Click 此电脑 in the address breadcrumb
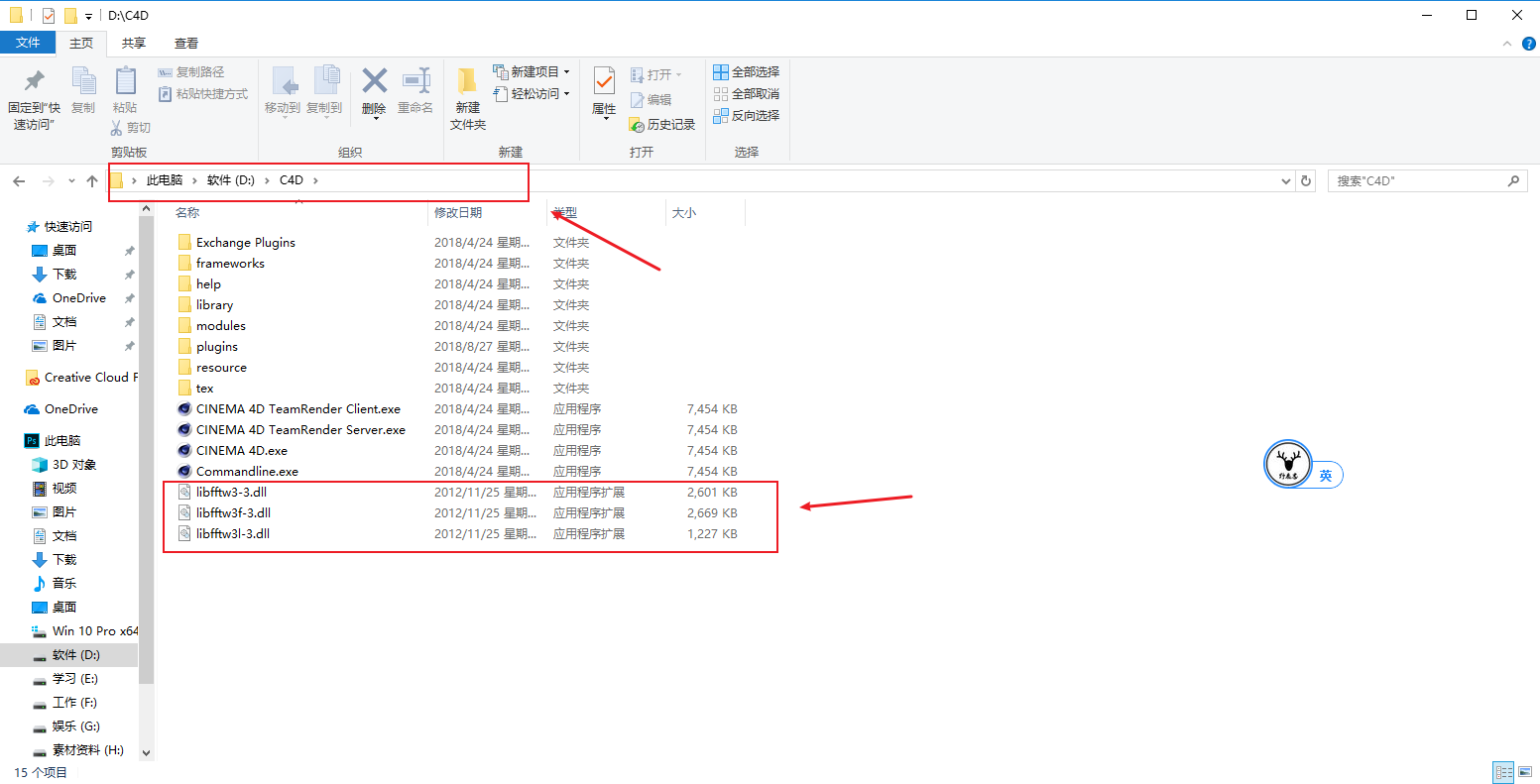Screen dimensions: 1540x784 [165, 180]
